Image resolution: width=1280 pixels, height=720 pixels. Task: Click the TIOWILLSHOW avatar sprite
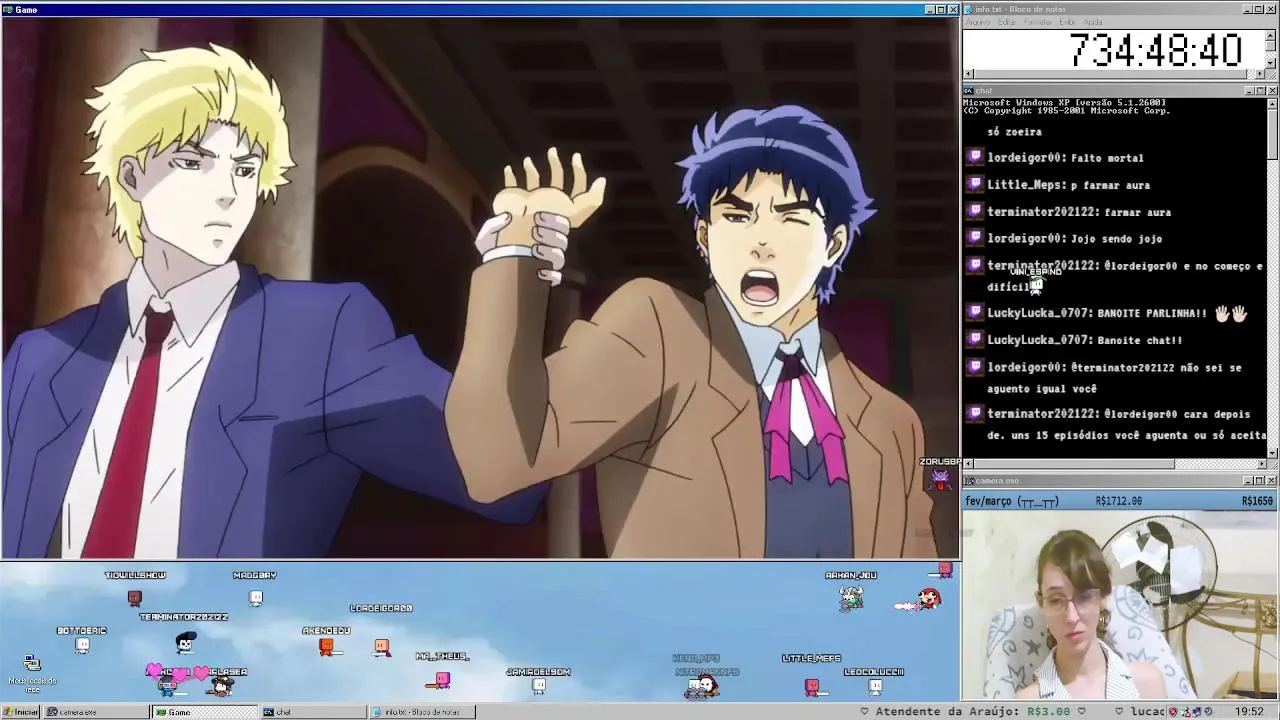tap(135, 598)
